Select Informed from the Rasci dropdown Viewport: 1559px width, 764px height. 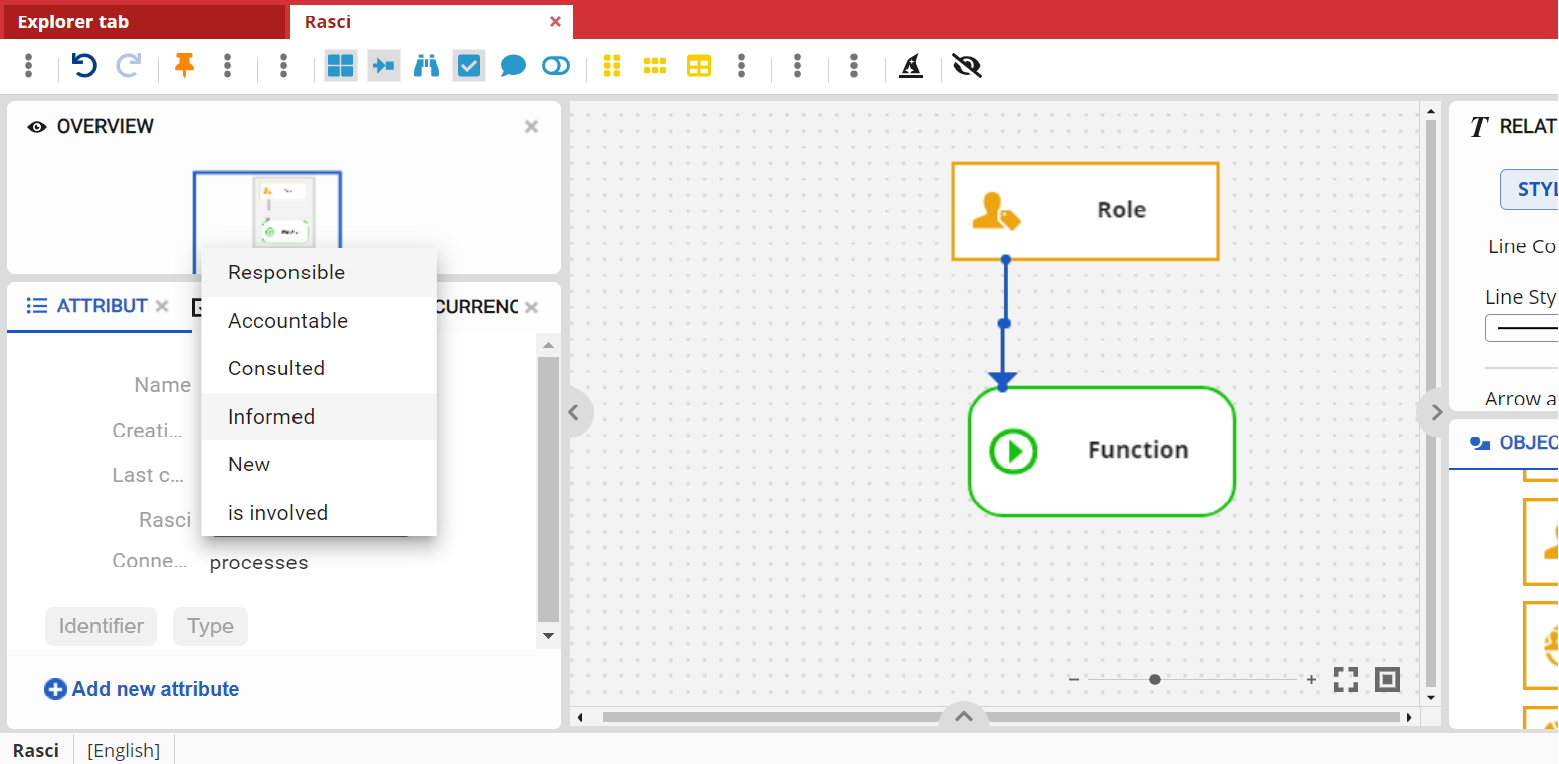(x=271, y=416)
